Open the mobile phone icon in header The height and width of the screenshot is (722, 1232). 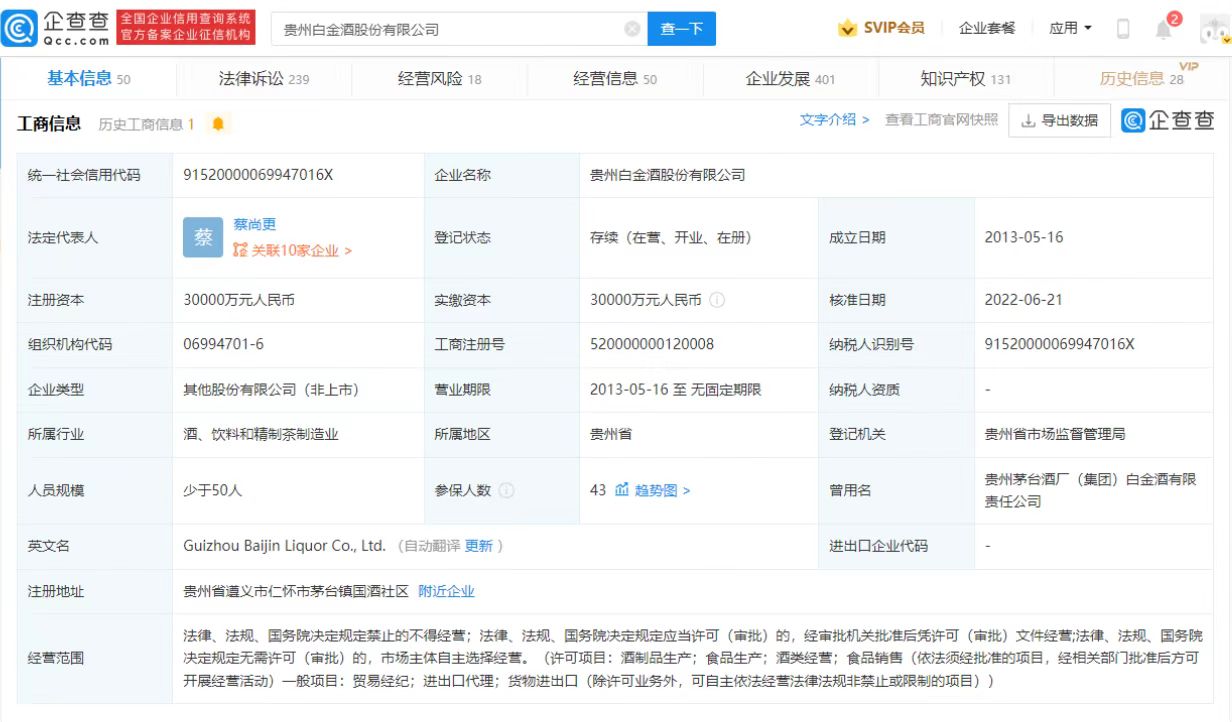(x=1123, y=29)
